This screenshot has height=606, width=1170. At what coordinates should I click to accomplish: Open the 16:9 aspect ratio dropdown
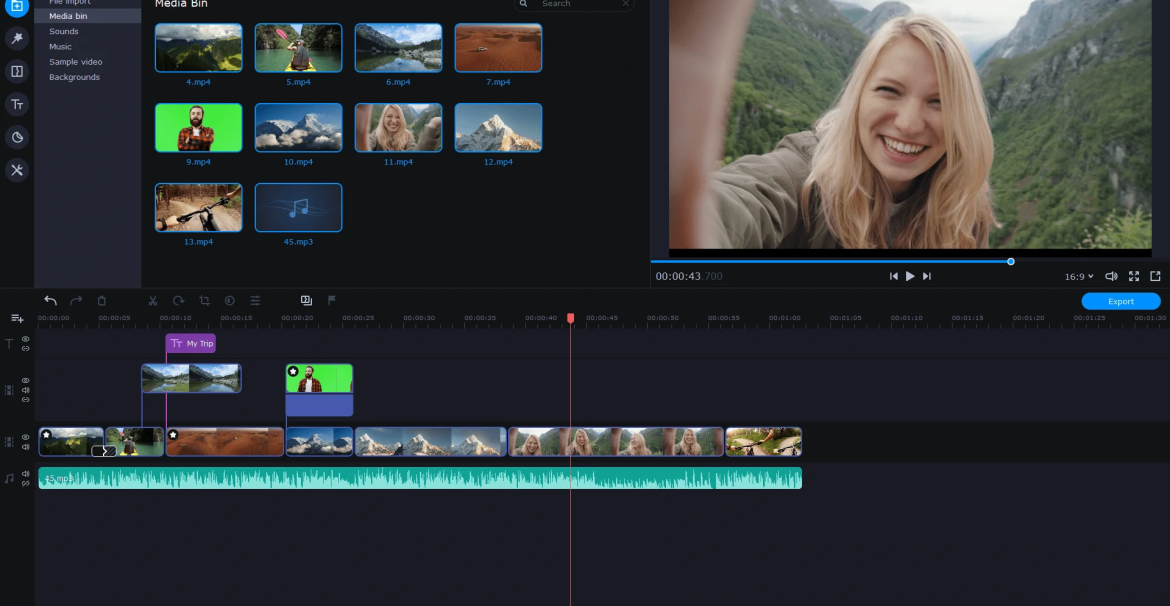pyautogui.click(x=1079, y=276)
